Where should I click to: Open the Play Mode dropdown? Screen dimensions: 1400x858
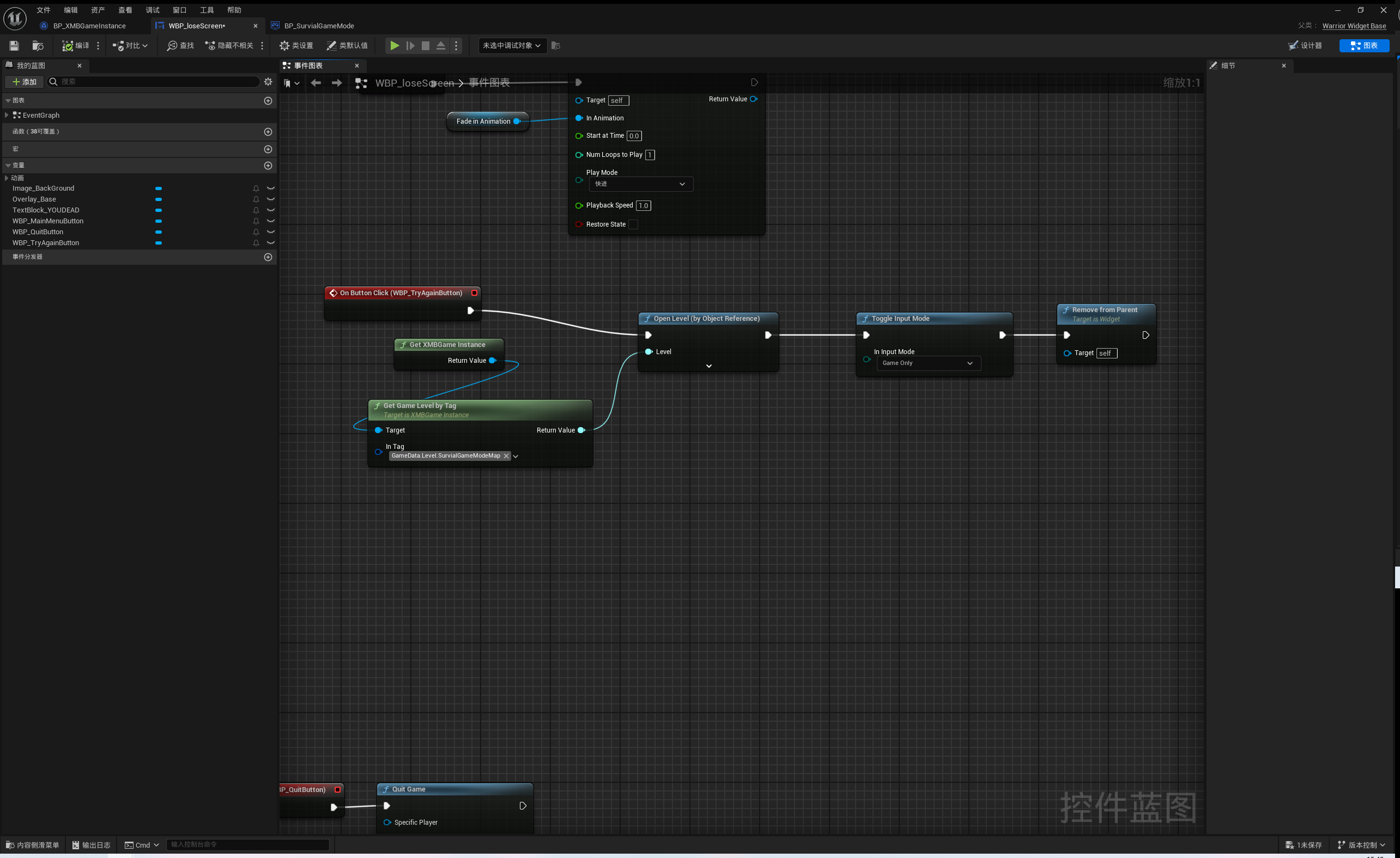641,184
